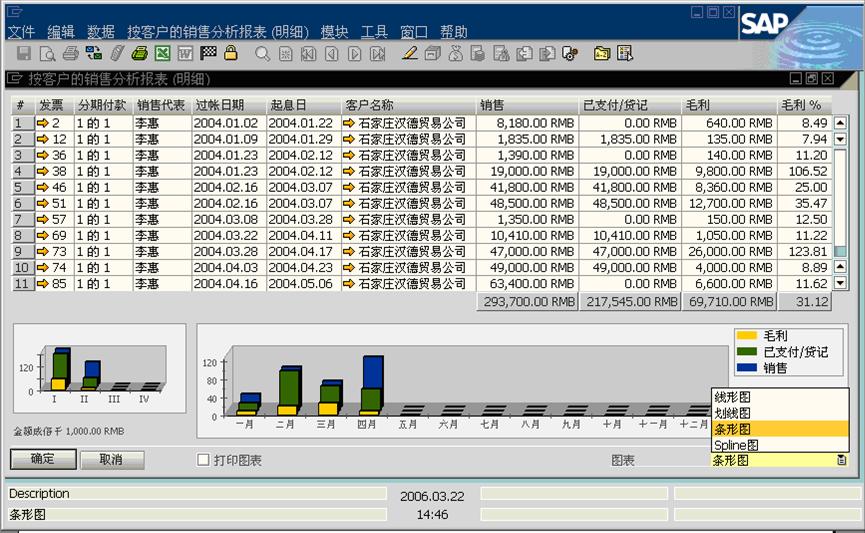The width and height of the screenshot is (865, 533).
Task: Click the 确定 button
Action: tap(43, 459)
